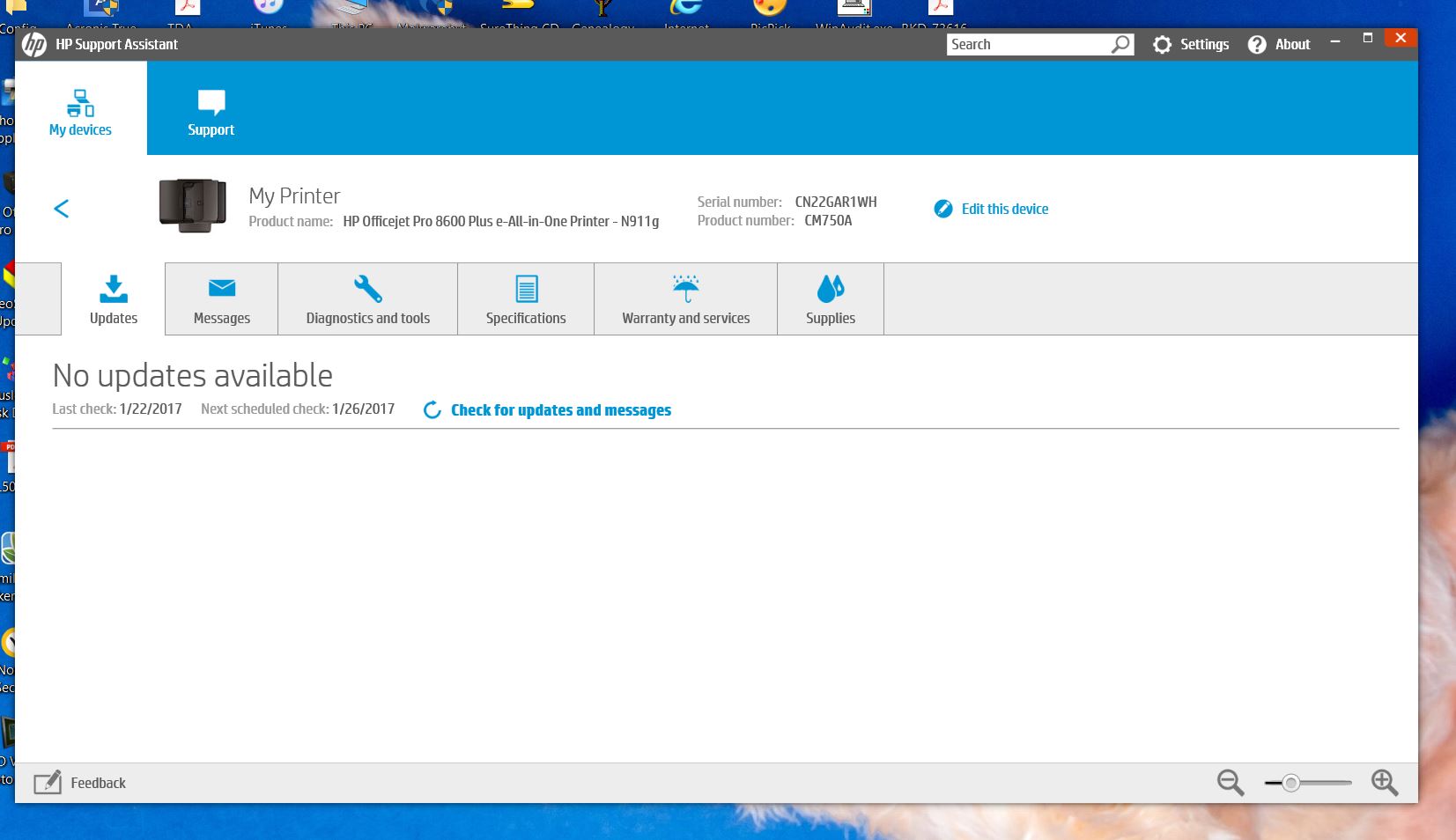Select the Supplies tab
Viewport: 1456px width, 840px height.
830,299
